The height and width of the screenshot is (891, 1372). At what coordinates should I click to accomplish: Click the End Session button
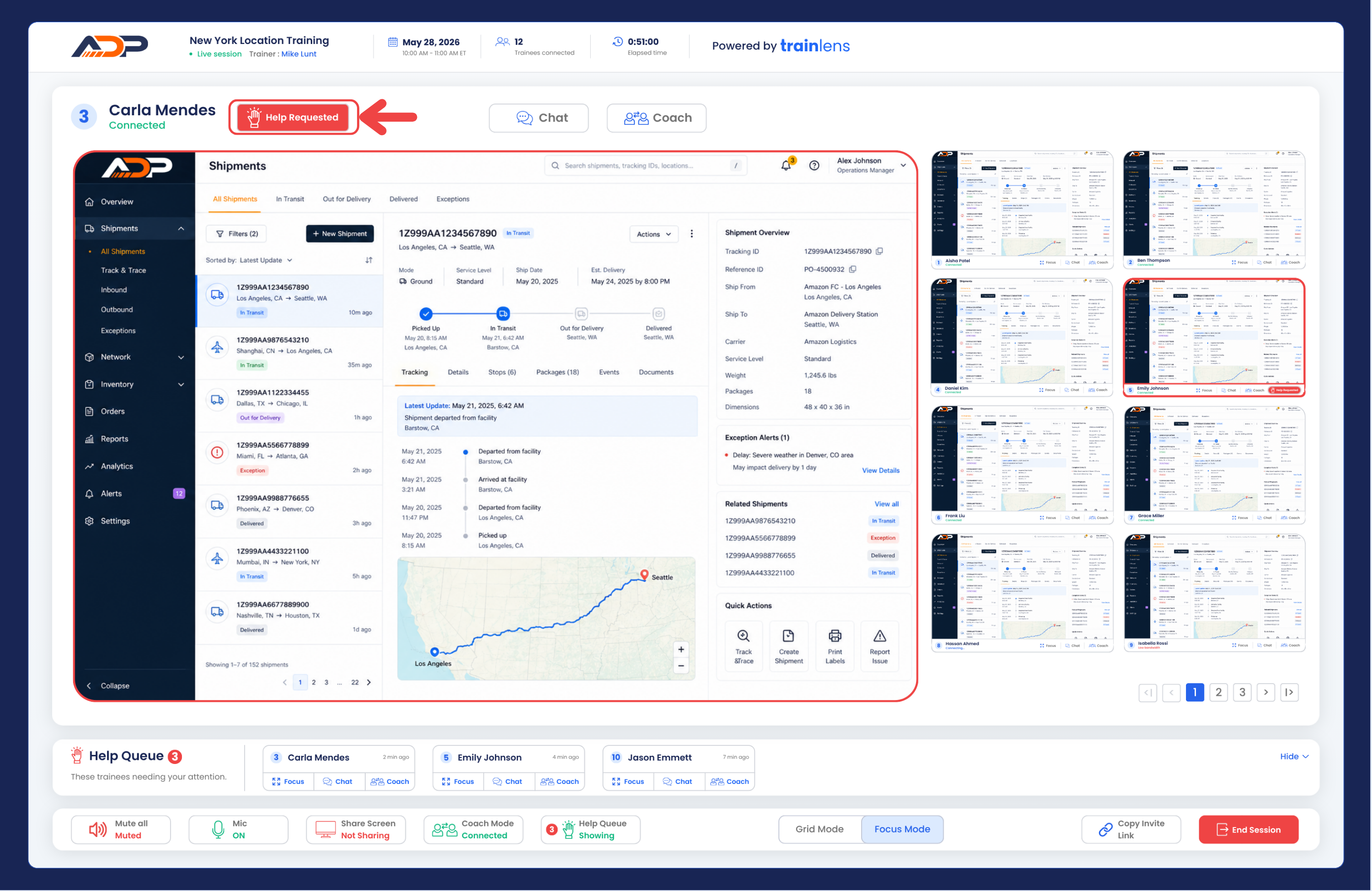pyautogui.click(x=1249, y=829)
